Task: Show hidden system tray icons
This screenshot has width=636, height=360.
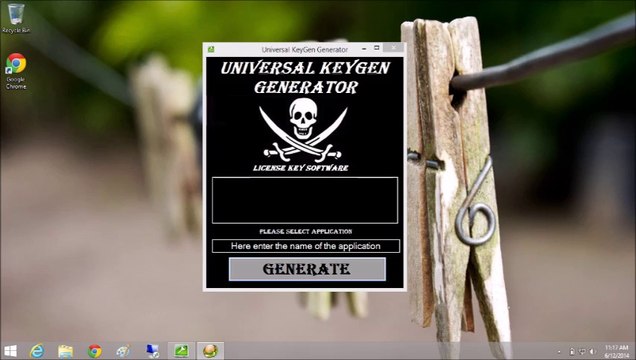Action: click(x=559, y=352)
